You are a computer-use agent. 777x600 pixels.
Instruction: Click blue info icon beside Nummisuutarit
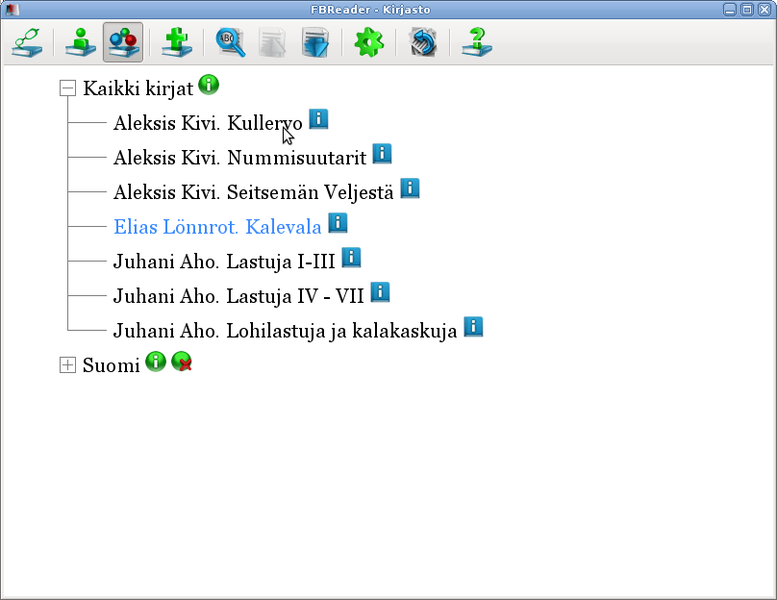click(x=382, y=154)
